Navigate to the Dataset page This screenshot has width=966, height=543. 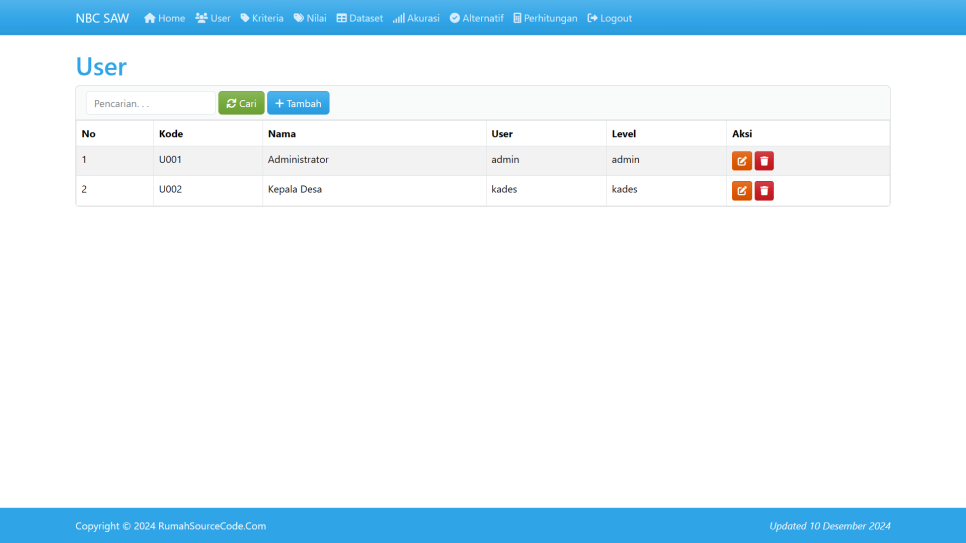click(x=359, y=18)
